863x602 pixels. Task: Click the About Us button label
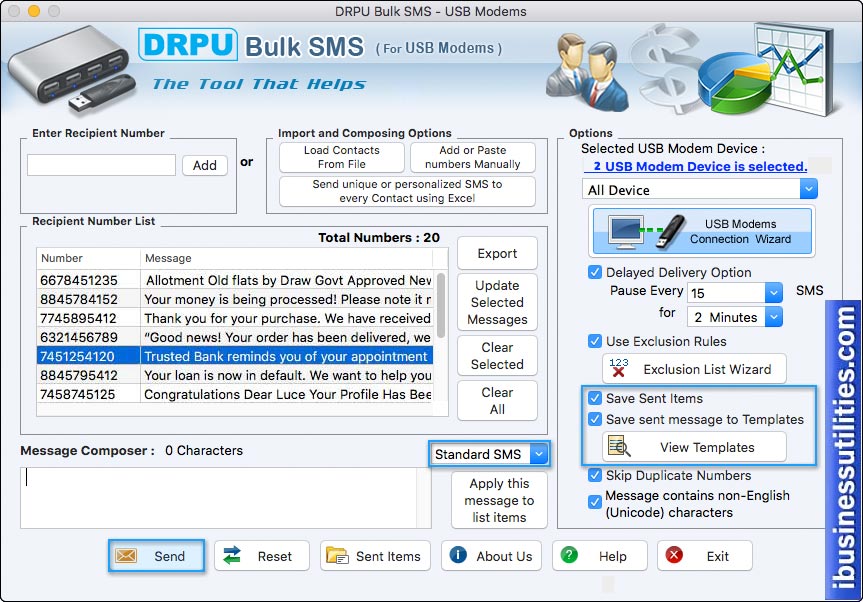(504, 556)
